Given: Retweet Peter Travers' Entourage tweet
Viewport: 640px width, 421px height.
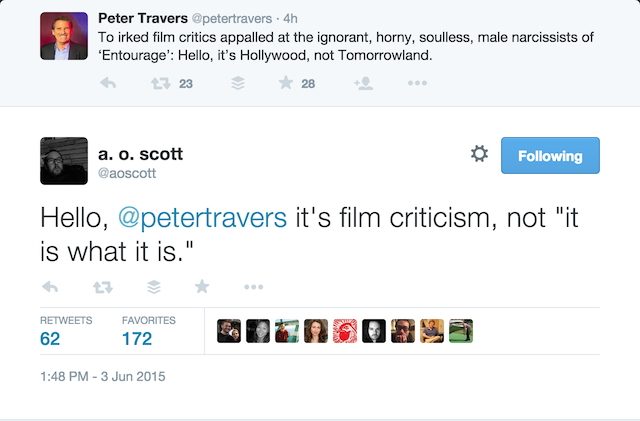Looking at the screenshot, I should (x=161, y=84).
